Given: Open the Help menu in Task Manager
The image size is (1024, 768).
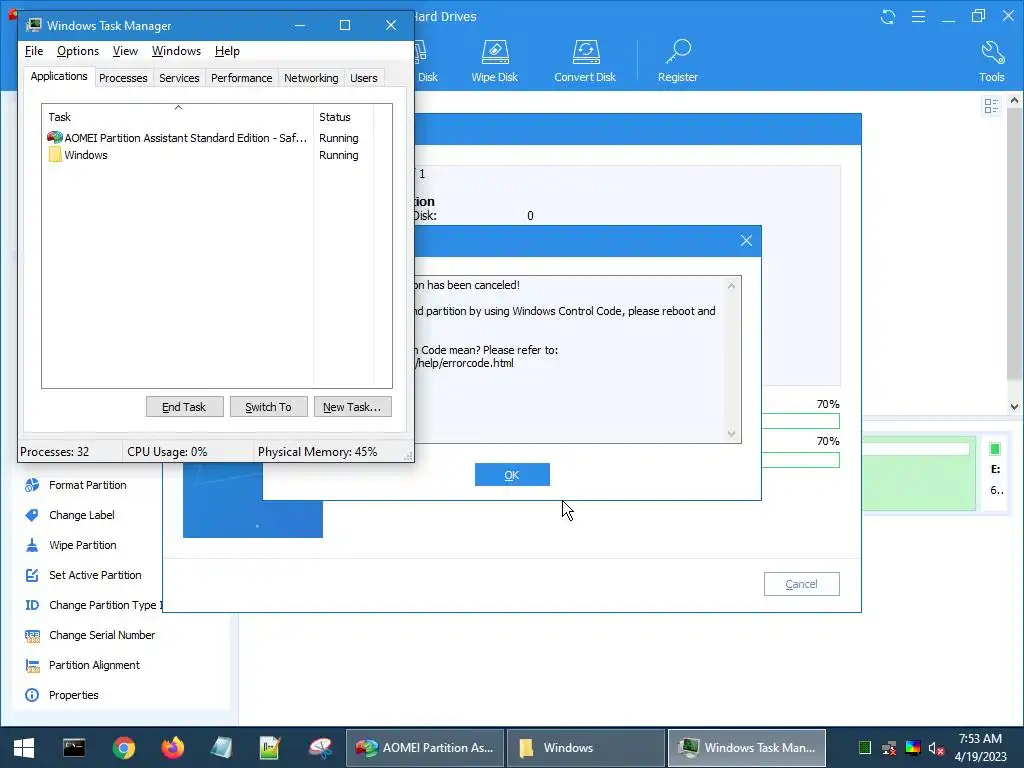Looking at the screenshot, I should (x=227, y=51).
